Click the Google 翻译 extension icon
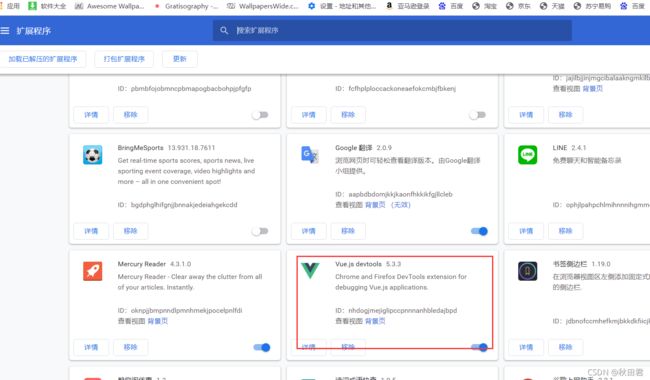Screen dimensions: 650x380 click(310, 155)
